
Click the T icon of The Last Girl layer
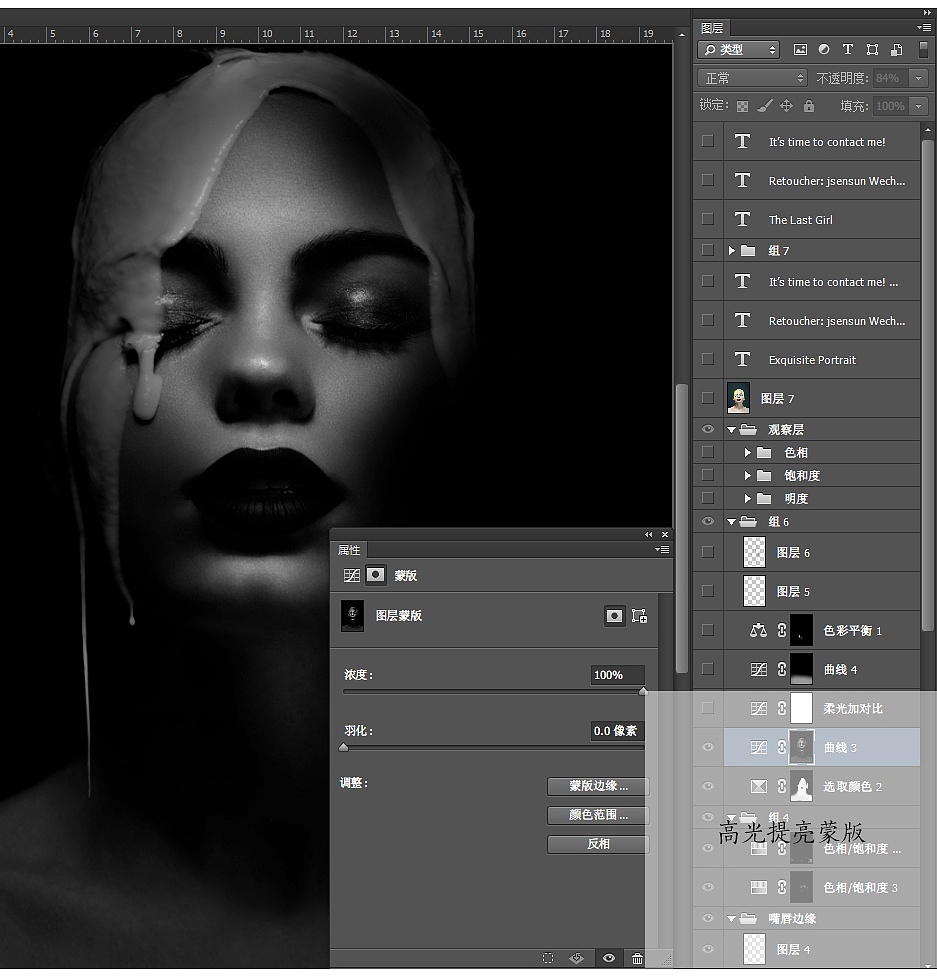tap(742, 219)
